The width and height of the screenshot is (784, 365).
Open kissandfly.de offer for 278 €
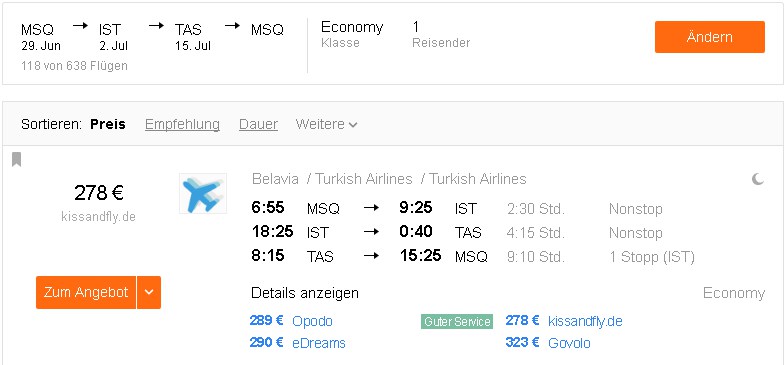pyautogui.click(x=564, y=321)
